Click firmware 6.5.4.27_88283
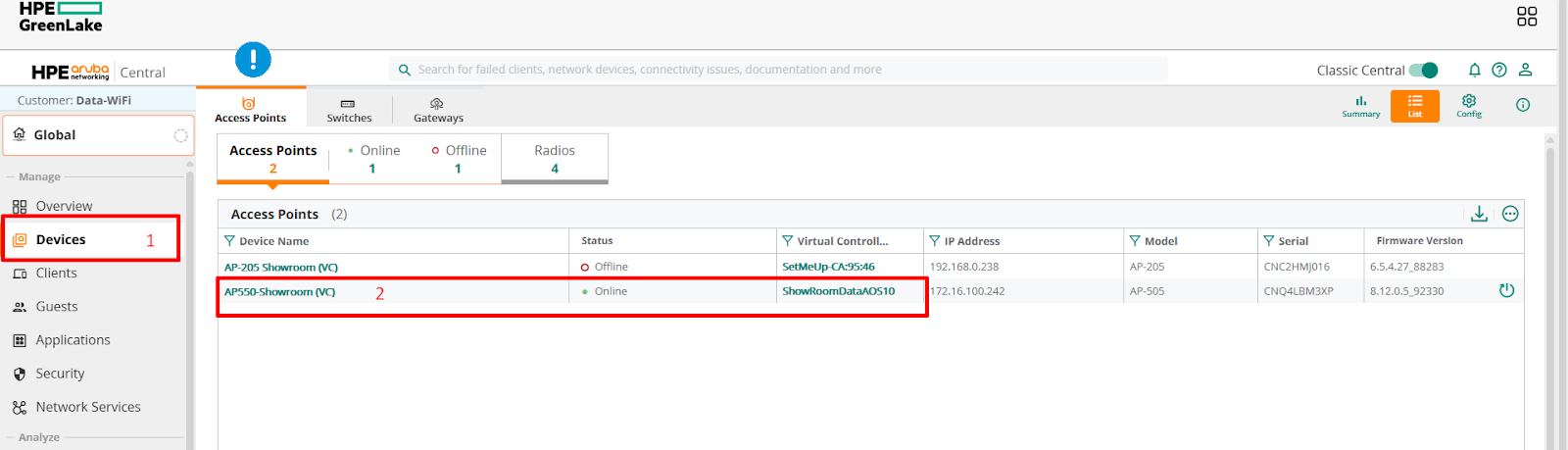Viewport: 1568px width, 450px height. coord(1406,267)
